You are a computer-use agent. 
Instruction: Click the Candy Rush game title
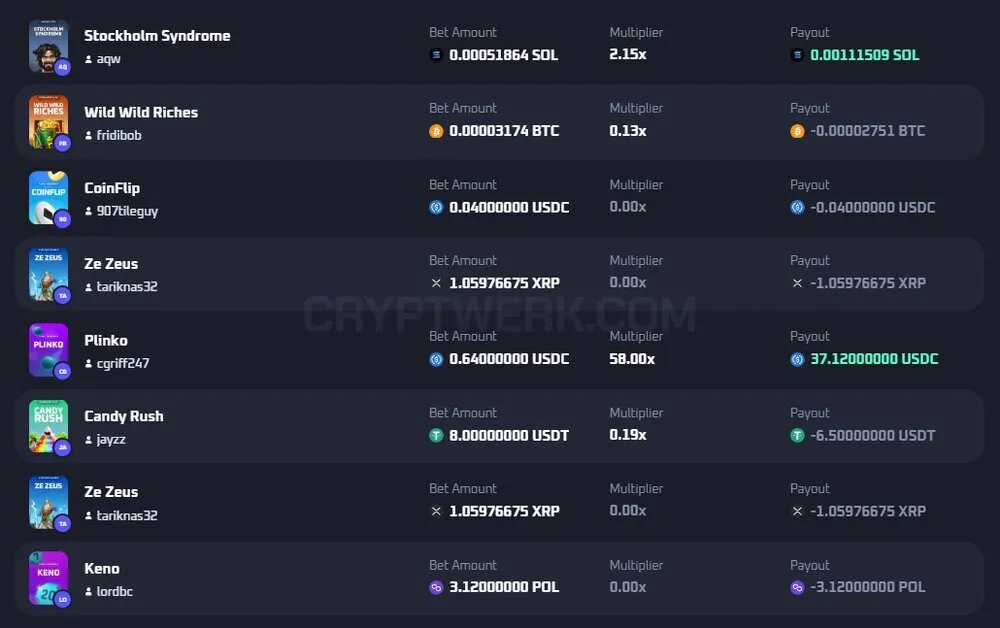(124, 416)
